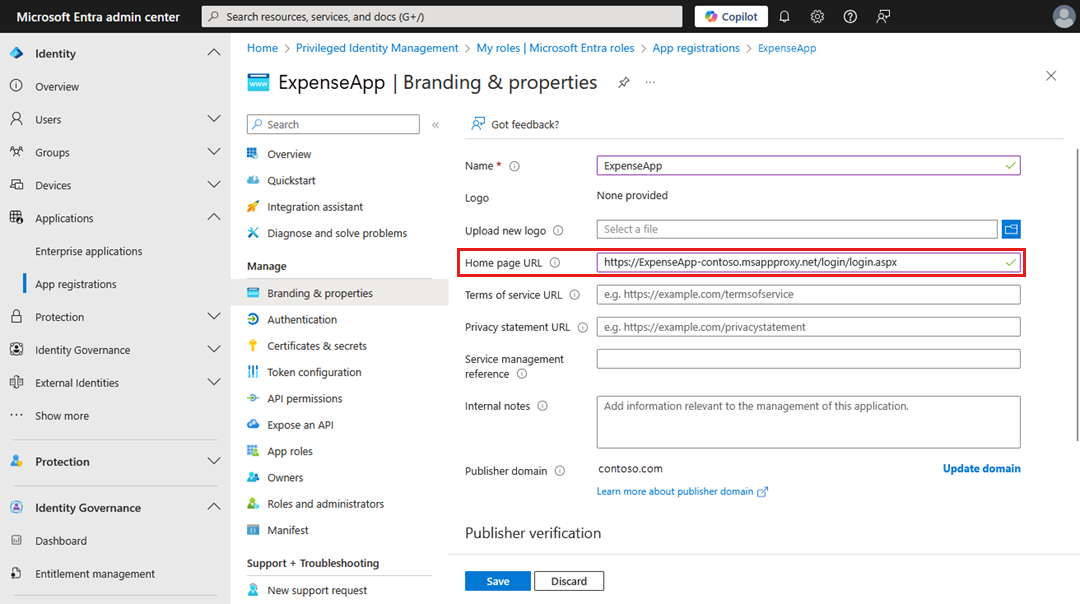Select Authentication under Manage
1080x604 pixels.
302,319
